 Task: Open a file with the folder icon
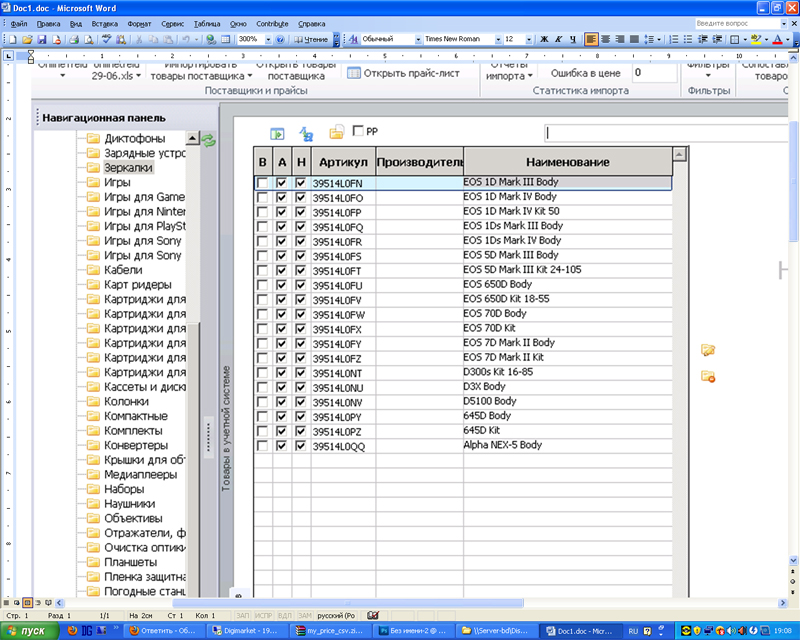point(27,39)
